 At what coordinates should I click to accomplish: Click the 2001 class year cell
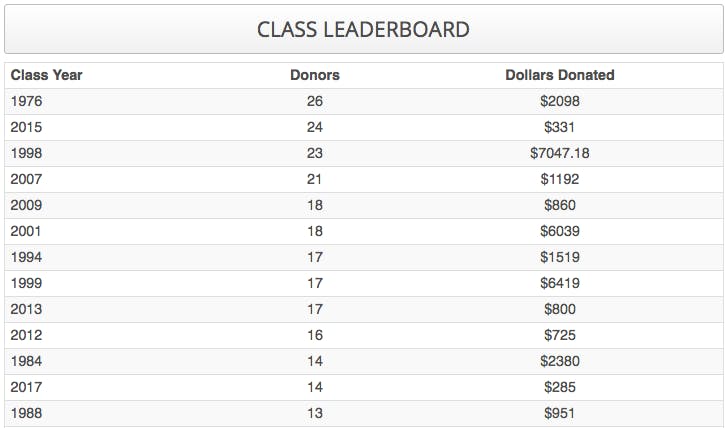[27, 231]
